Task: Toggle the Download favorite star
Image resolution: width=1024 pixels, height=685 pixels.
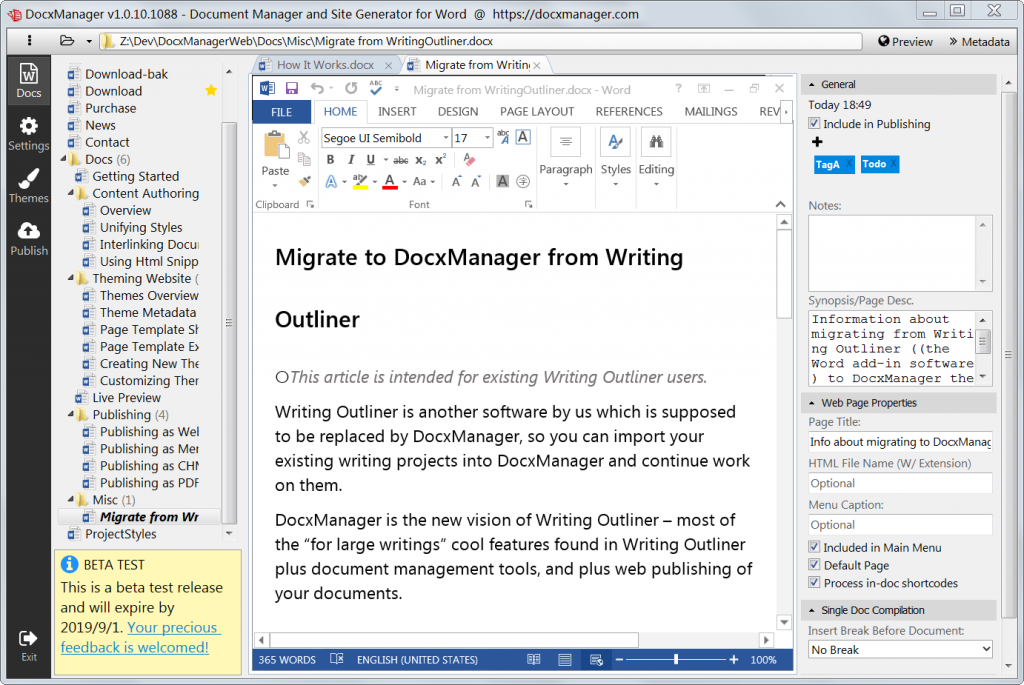Action: tap(211, 90)
